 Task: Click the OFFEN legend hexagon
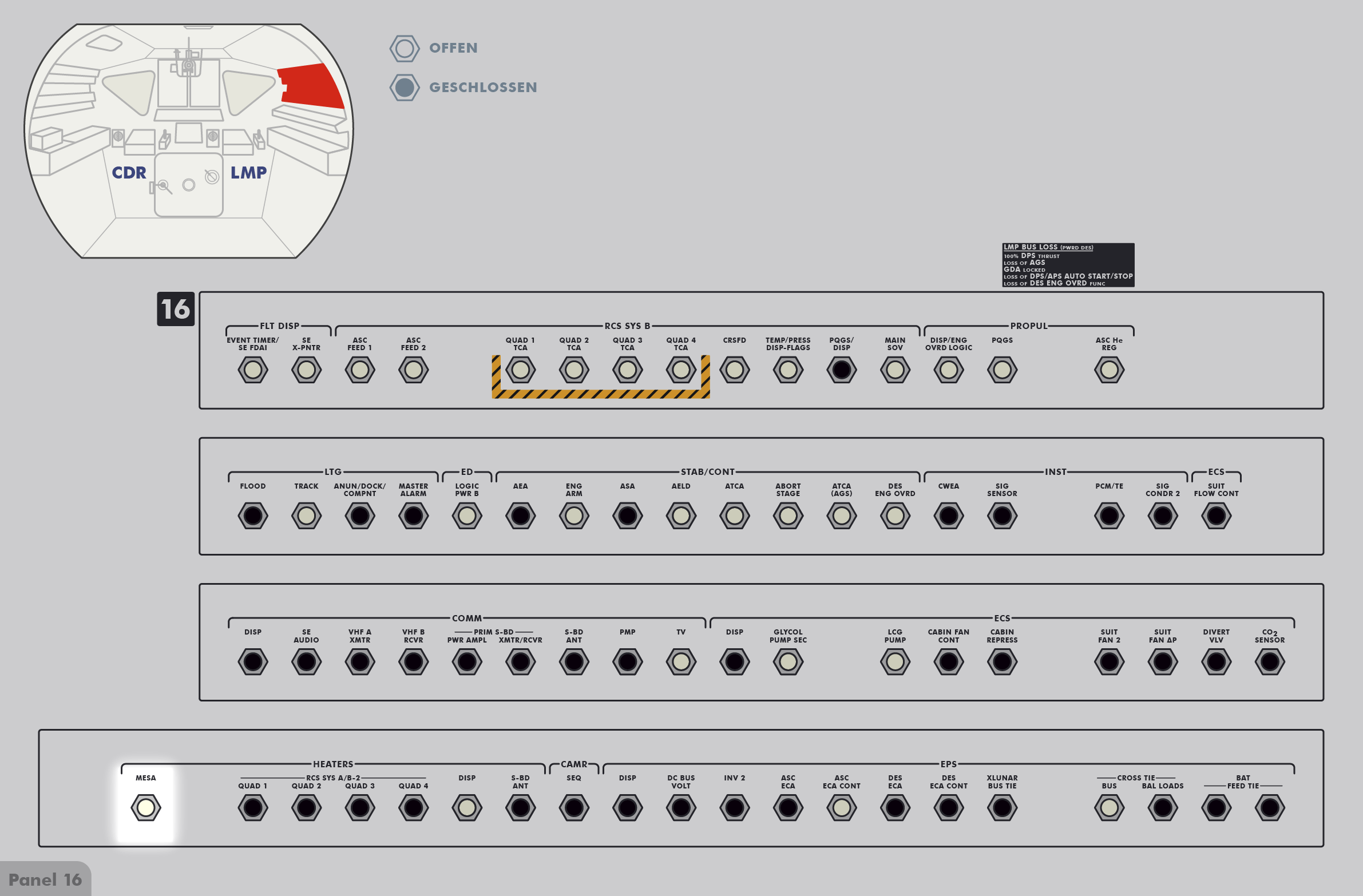405,49
